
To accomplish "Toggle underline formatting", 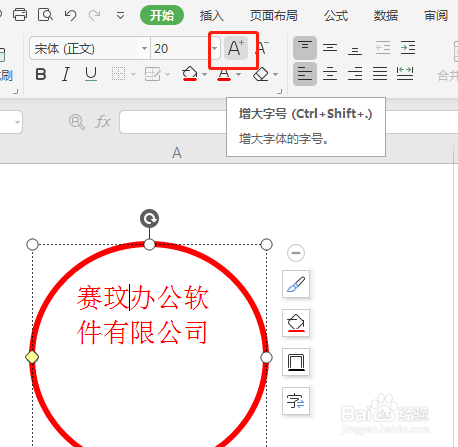I will 91,74.
